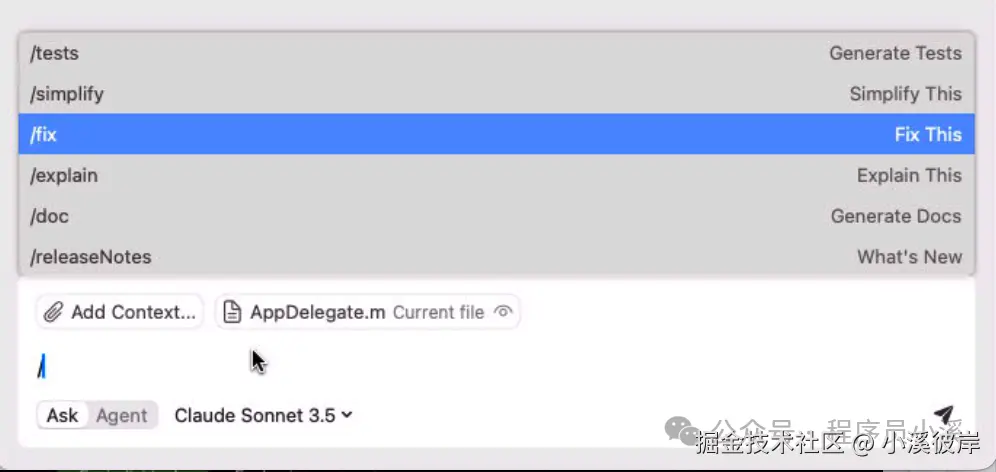The width and height of the screenshot is (996, 472).
Task: Select the /tests command
Action: (x=496, y=53)
